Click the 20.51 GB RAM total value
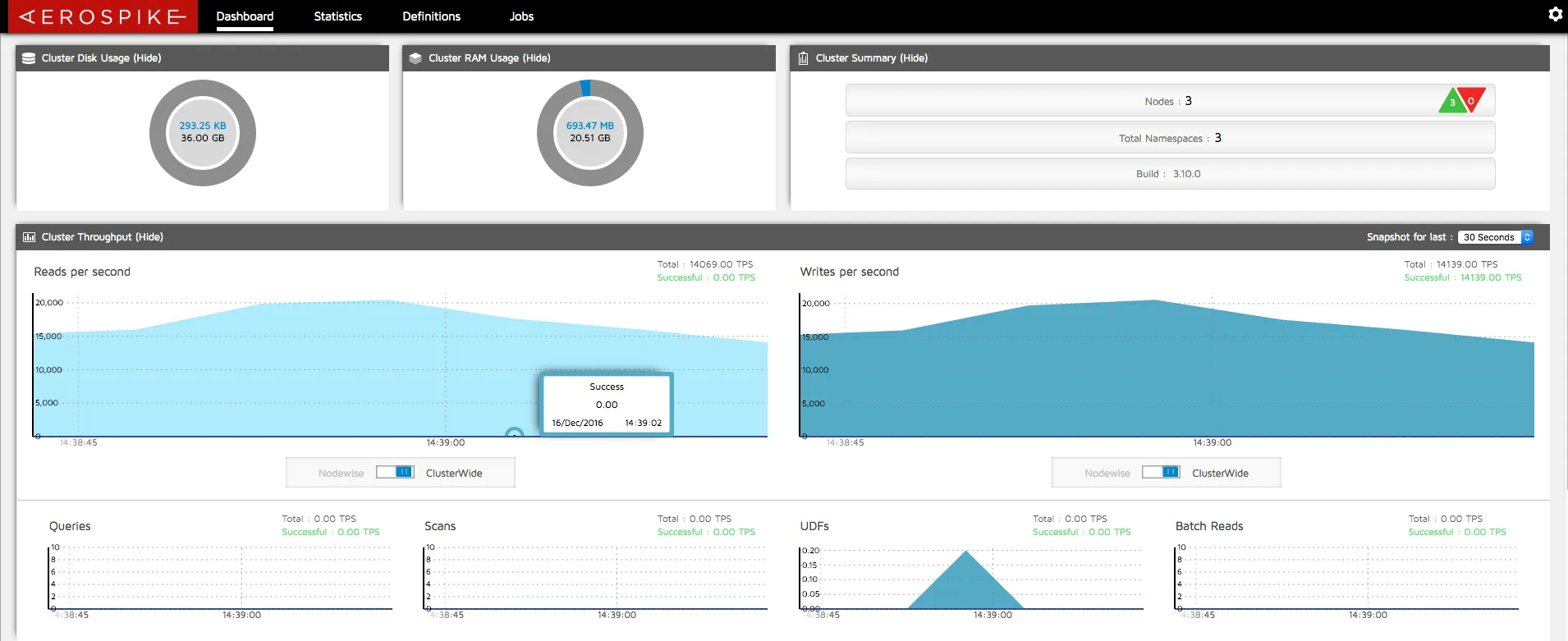Image resolution: width=1568 pixels, height=641 pixels. tap(590, 138)
